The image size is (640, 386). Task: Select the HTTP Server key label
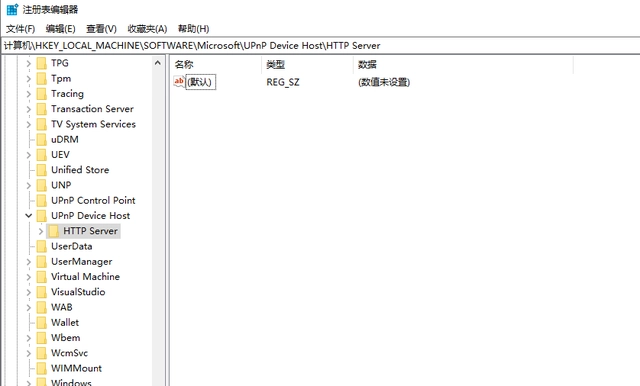coord(90,231)
